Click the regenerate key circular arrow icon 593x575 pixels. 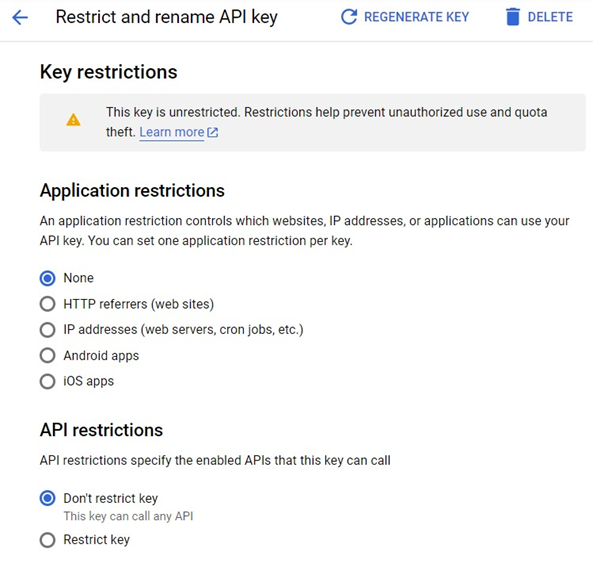pyautogui.click(x=349, y=17)
